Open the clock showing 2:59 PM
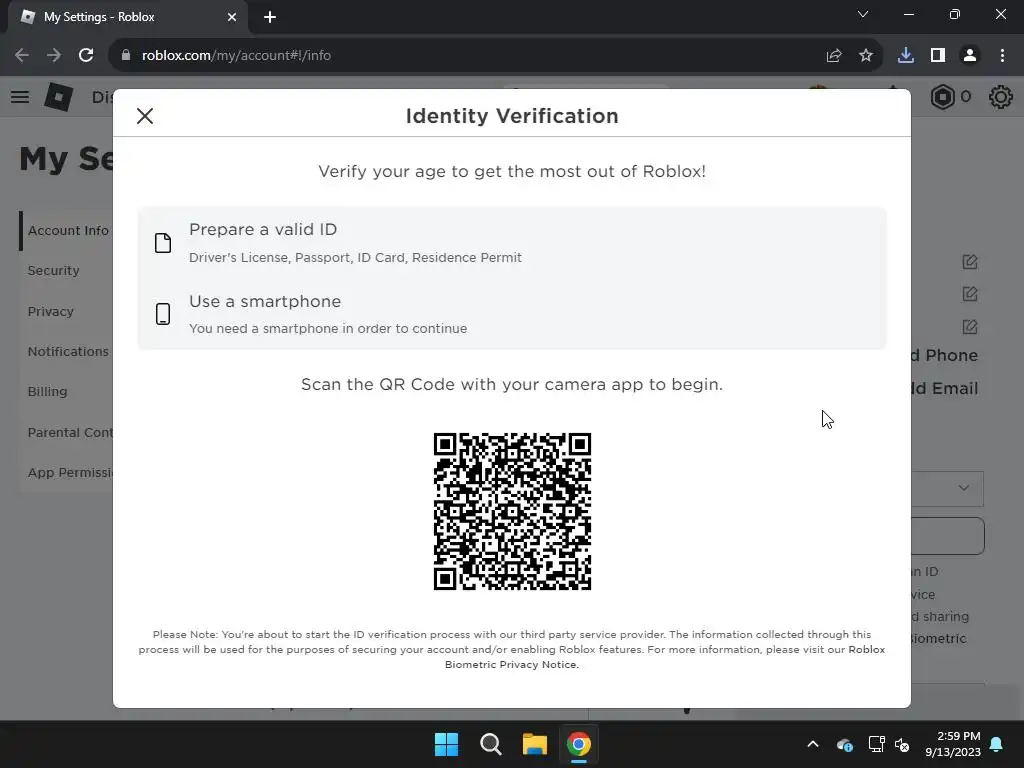Screen dimensions: 1024x768 (x=953, y=744)
